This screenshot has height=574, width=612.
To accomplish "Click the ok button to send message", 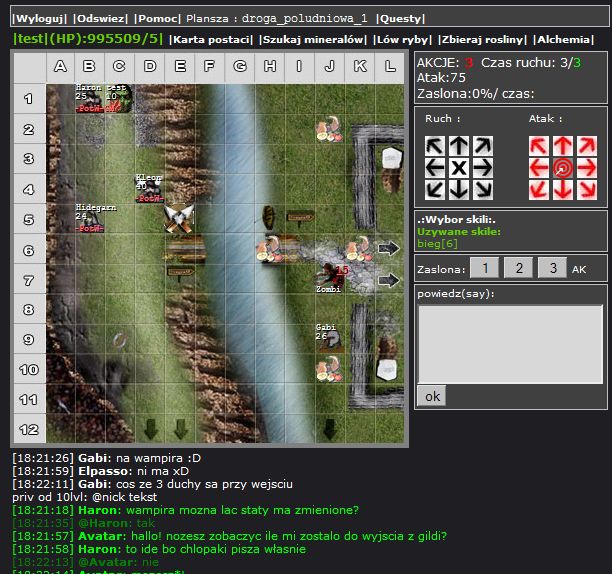I will (432, 396).
